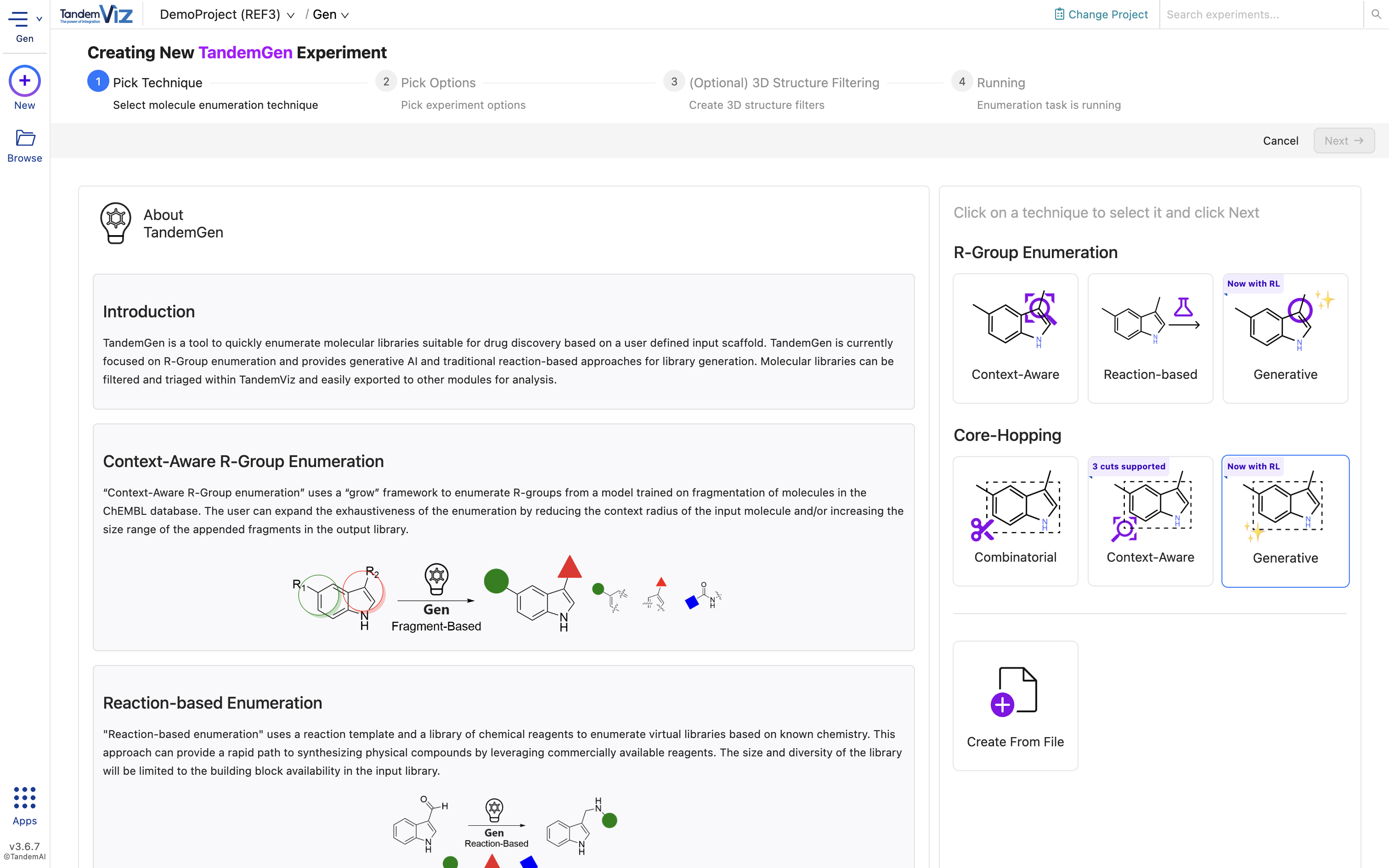Click the Change Project link
This screenshot has width=1389, height=868.
(x=1108, y=14)
